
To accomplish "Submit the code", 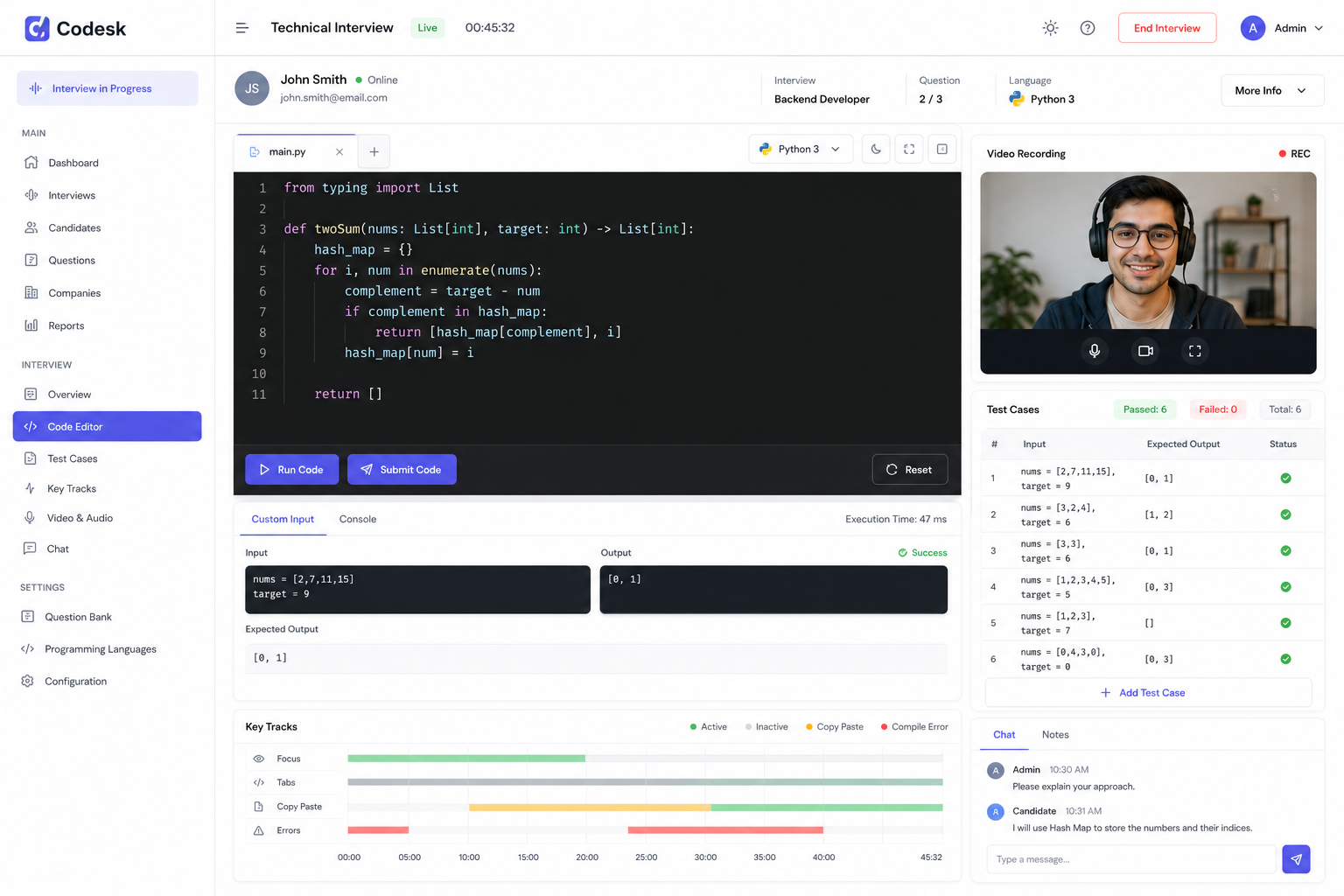I will point(402,469).
